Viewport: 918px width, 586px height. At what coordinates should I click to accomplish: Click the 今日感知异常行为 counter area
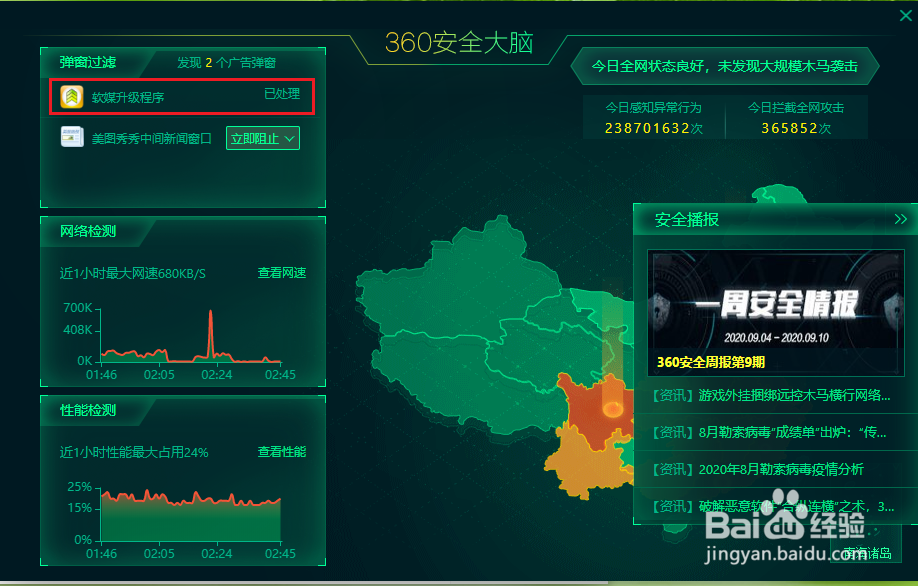coord(655,118)
